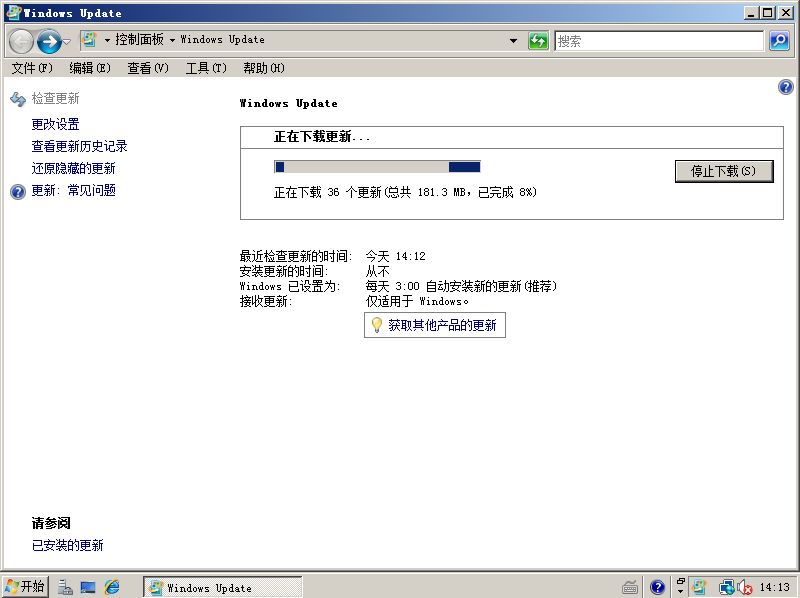Click the question mark icon beside 更新: 常见问题
Screen dimensions: 800x598
click(18, 192)
